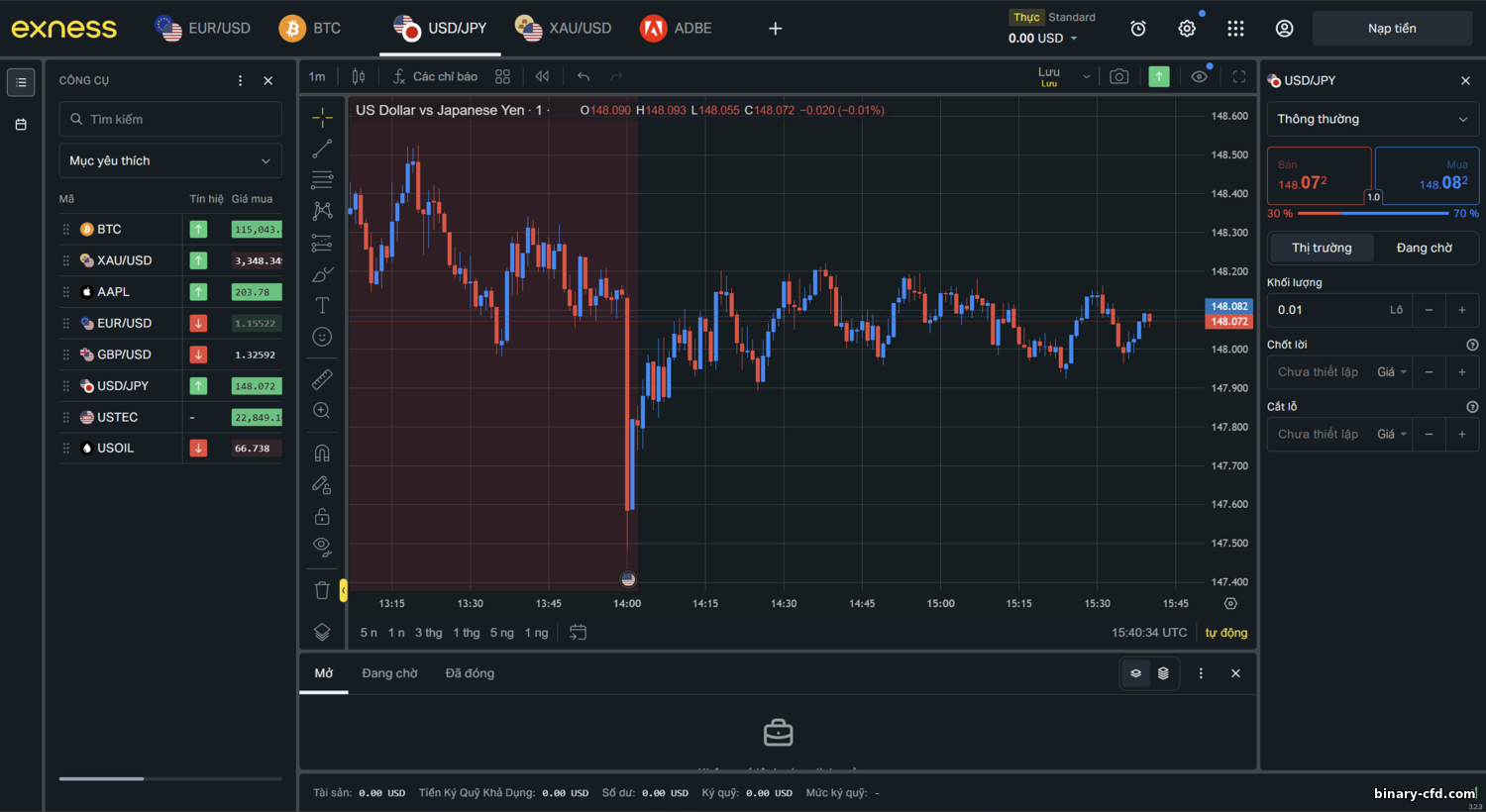The image size is (1486, 812).
Task: Select the trend line drawing tool
Action: click(x=322, y=149)
